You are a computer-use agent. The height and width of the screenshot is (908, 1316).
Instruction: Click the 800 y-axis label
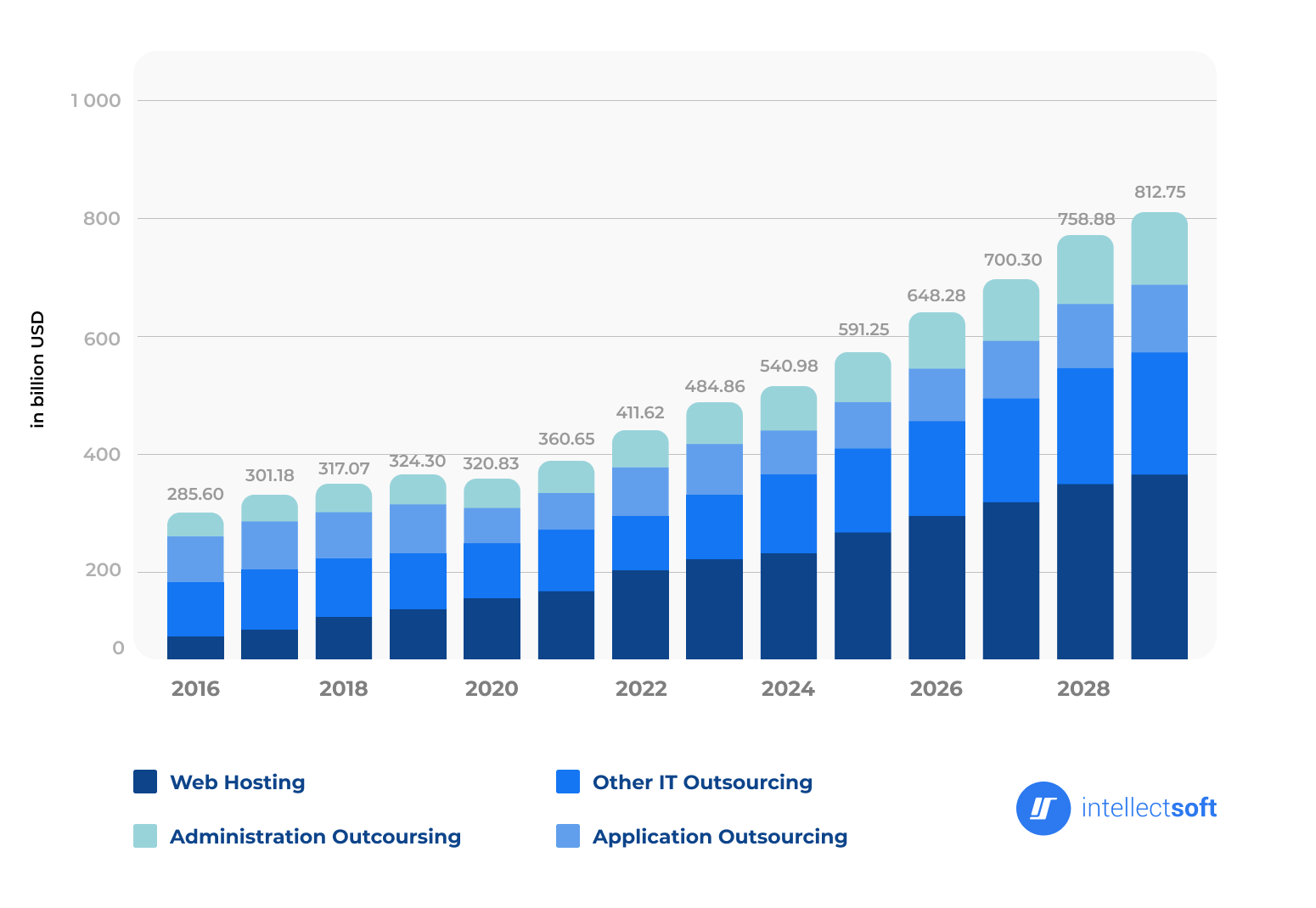pos(102,218)
